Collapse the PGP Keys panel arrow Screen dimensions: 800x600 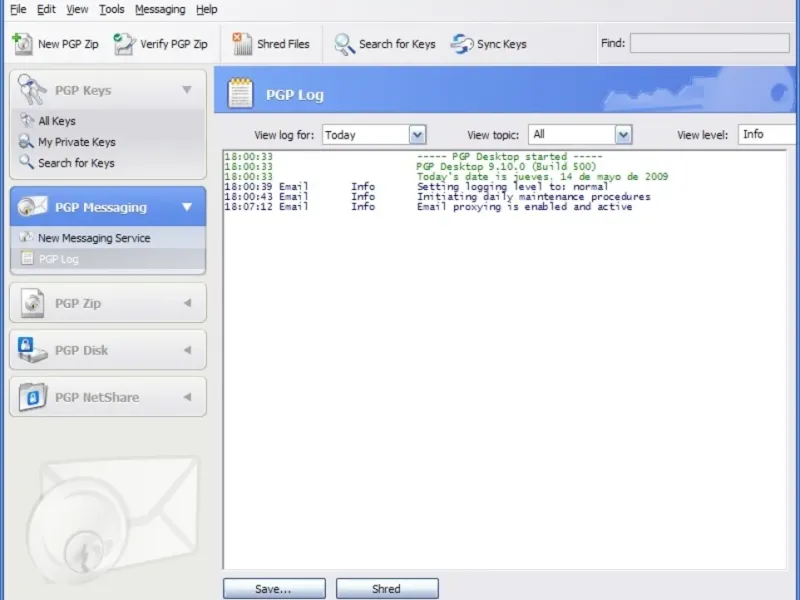[187, 90]
